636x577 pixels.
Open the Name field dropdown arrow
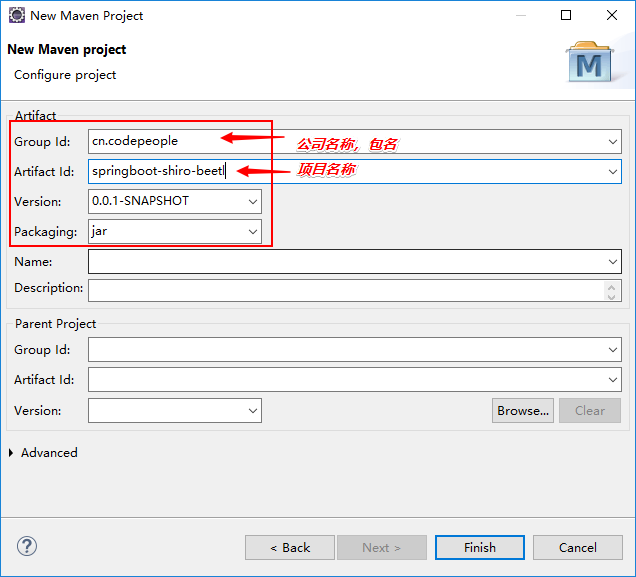coord(612,262)
